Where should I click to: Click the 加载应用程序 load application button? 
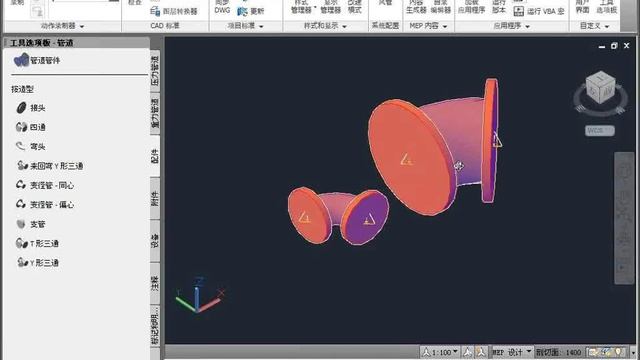(471, 6)
